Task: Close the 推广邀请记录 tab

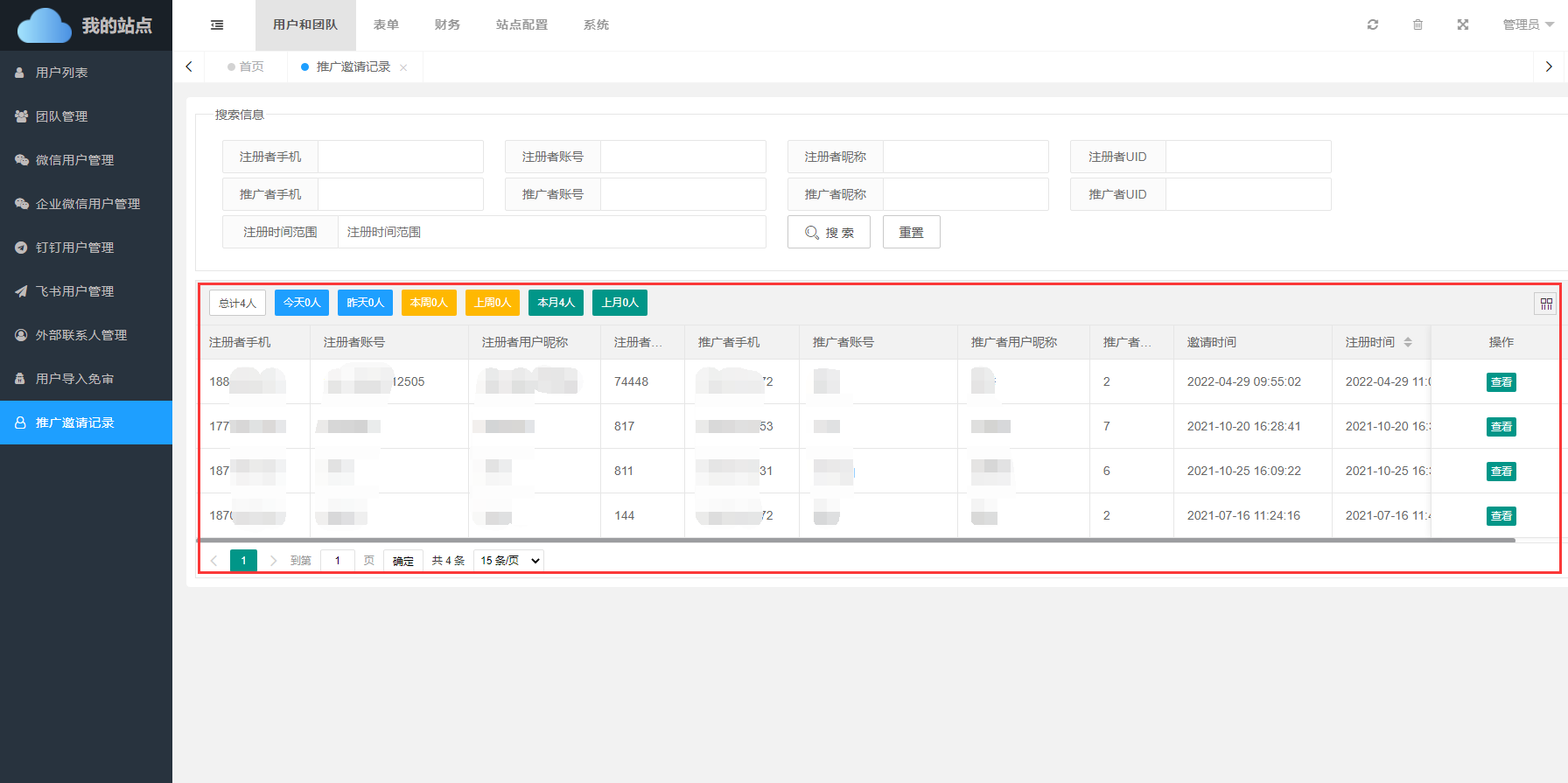Action: coord(403,67)
